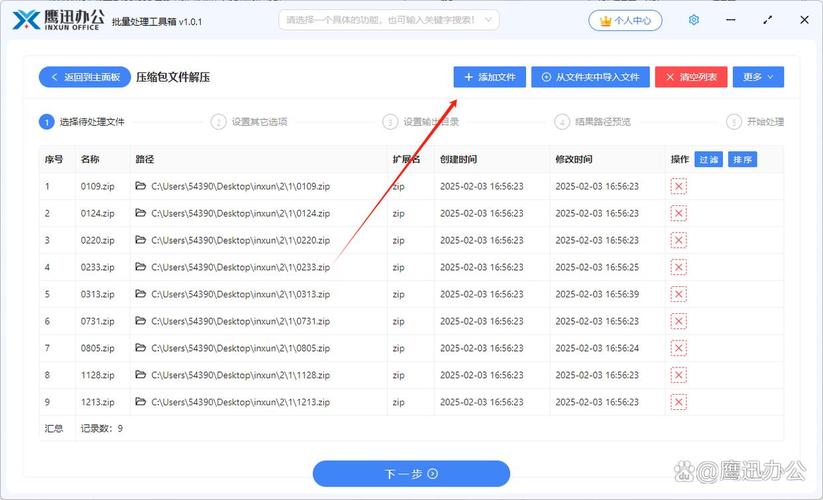
Task: Open folder icon for 0124.zip path
Action: 140,212
